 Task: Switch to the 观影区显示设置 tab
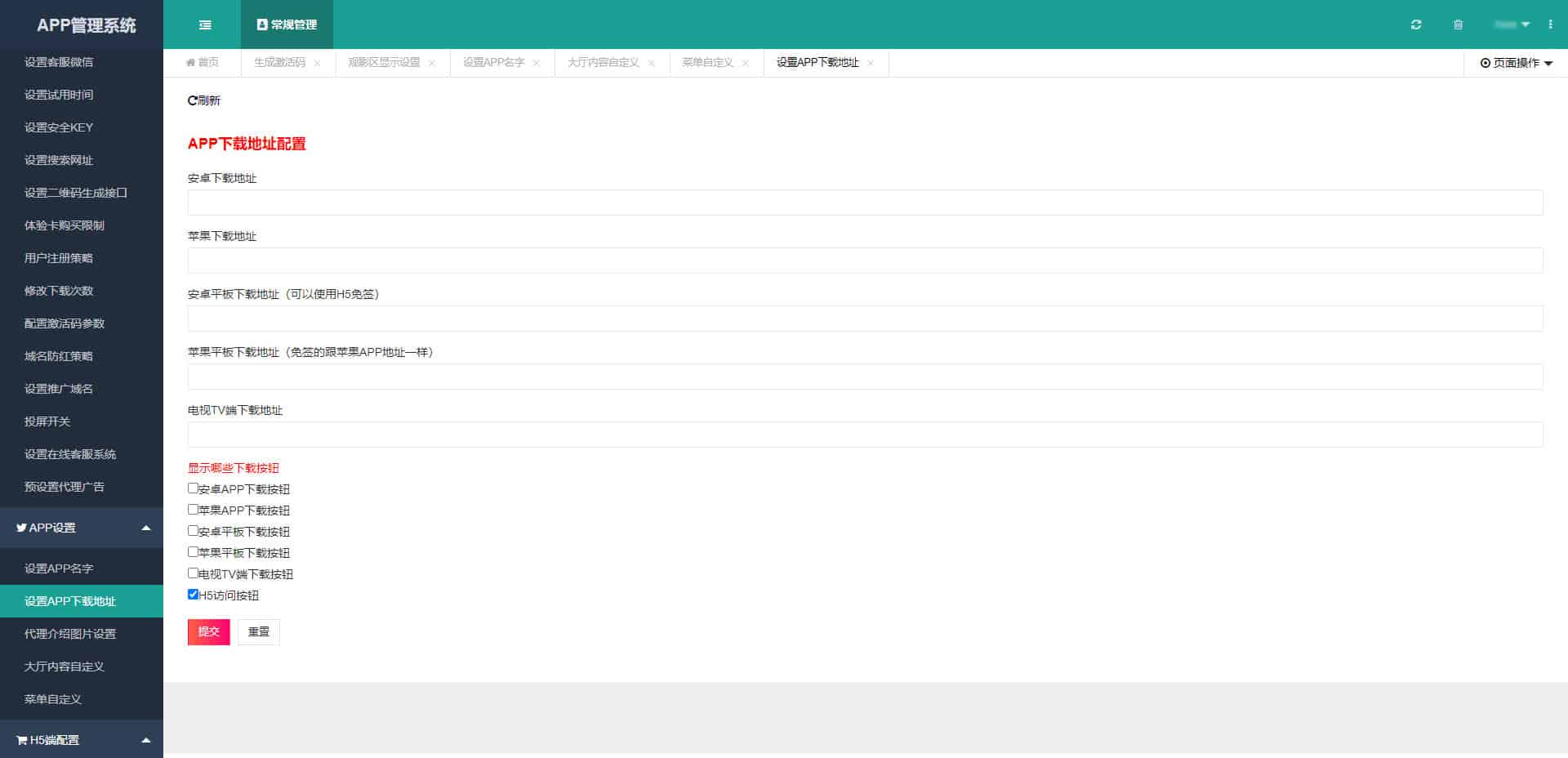point(384,63)
